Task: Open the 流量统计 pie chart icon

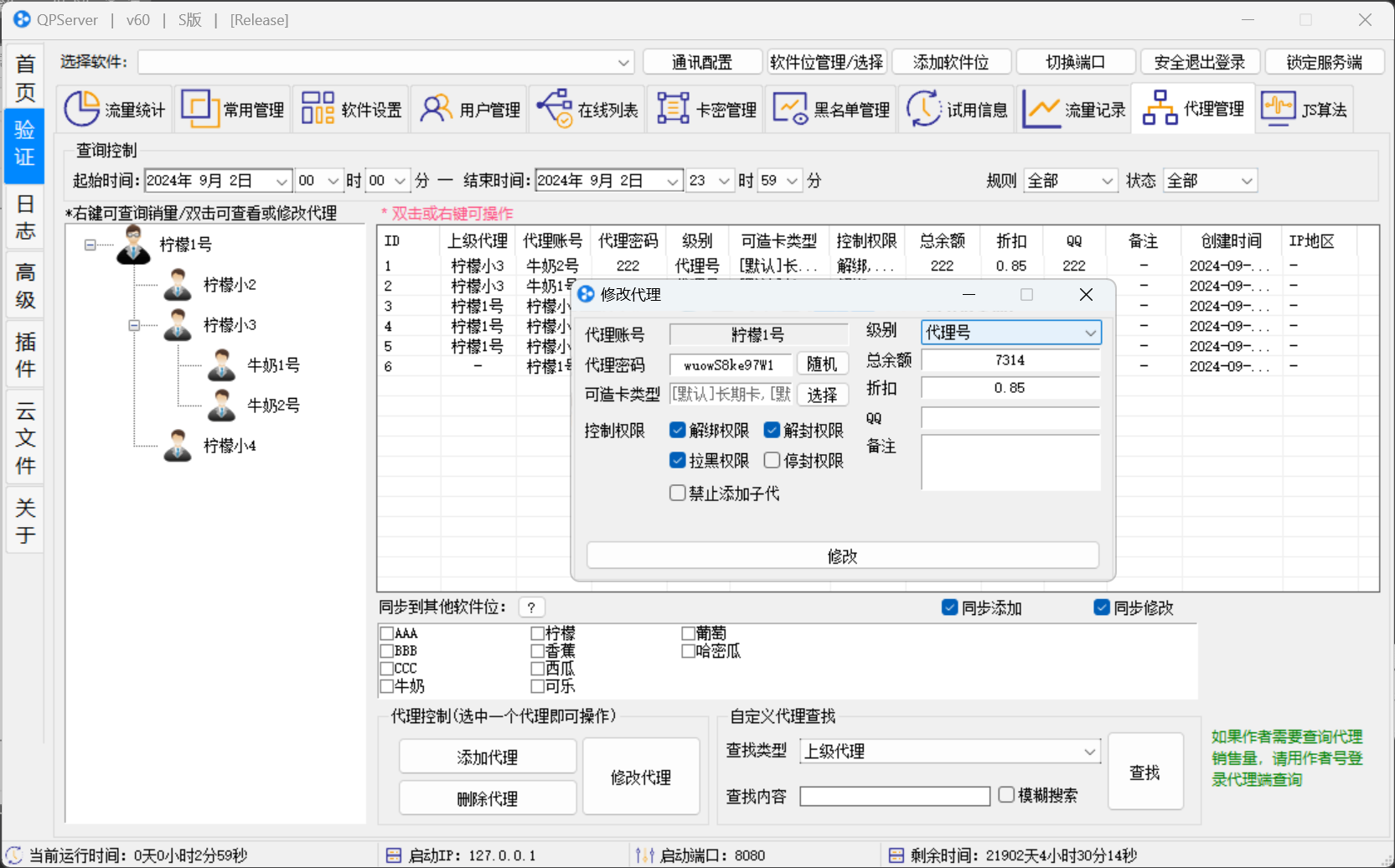Action: click(82, 109)
